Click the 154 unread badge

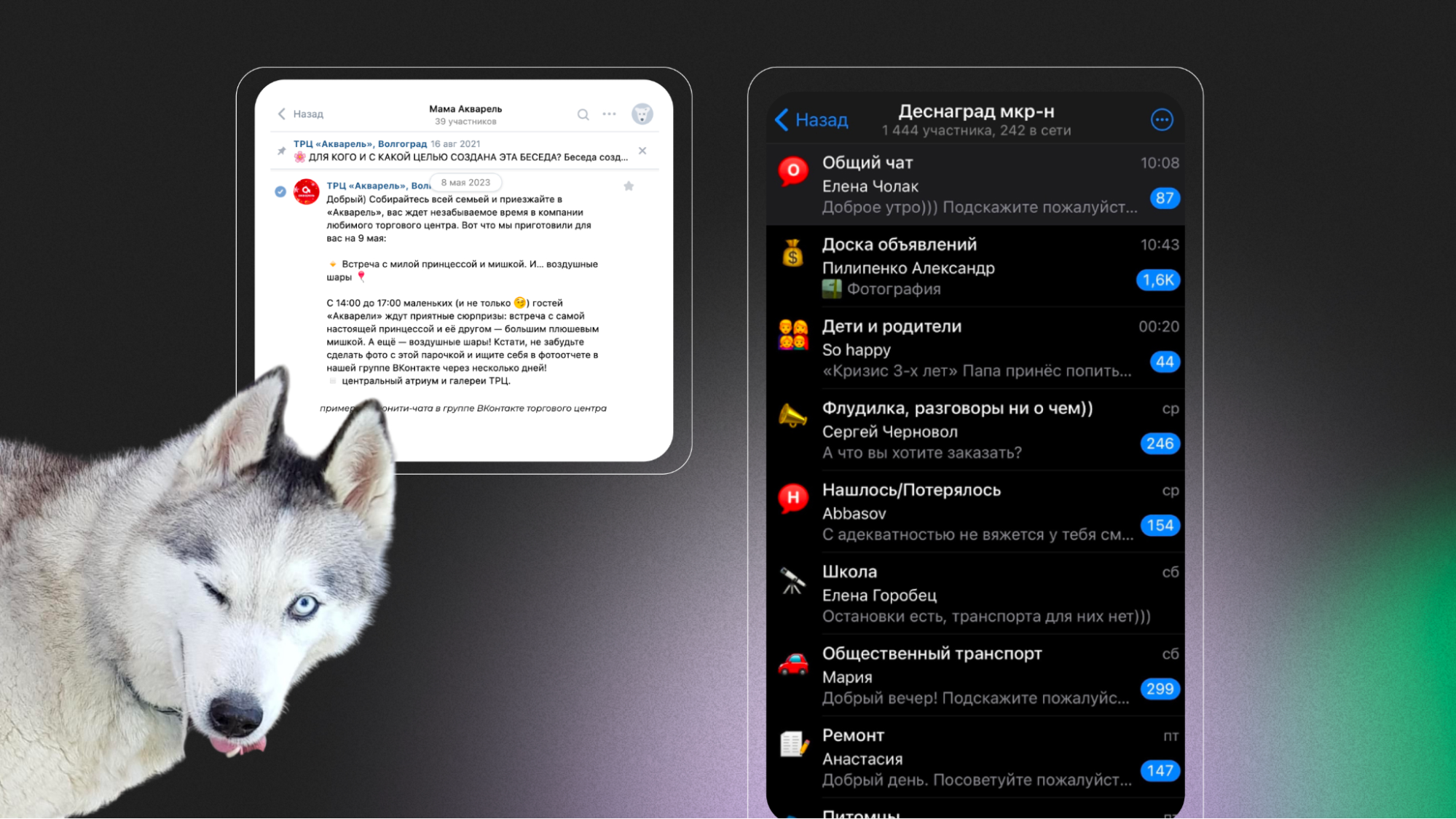coord(1160,526)
